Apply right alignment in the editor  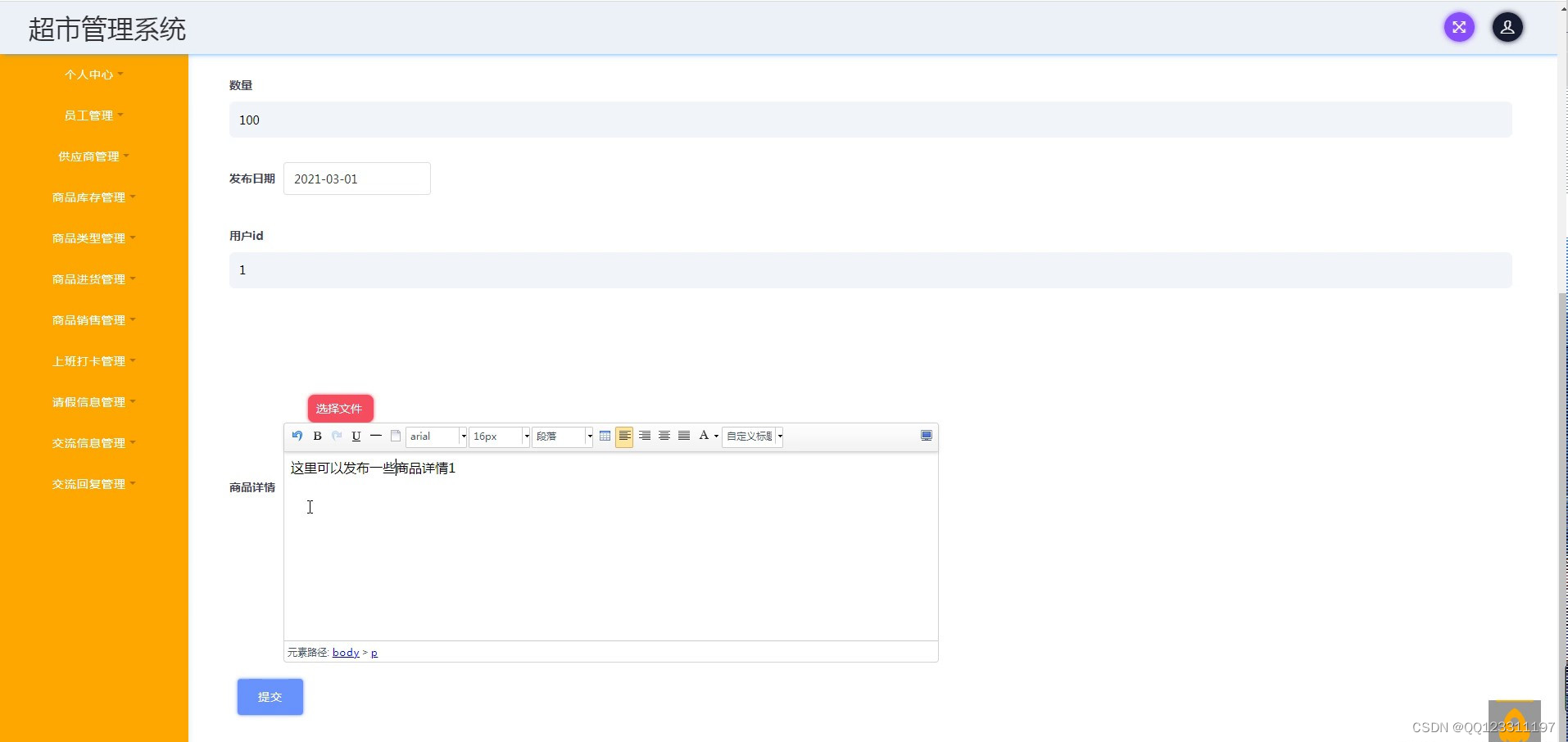[x=645, y=436]
